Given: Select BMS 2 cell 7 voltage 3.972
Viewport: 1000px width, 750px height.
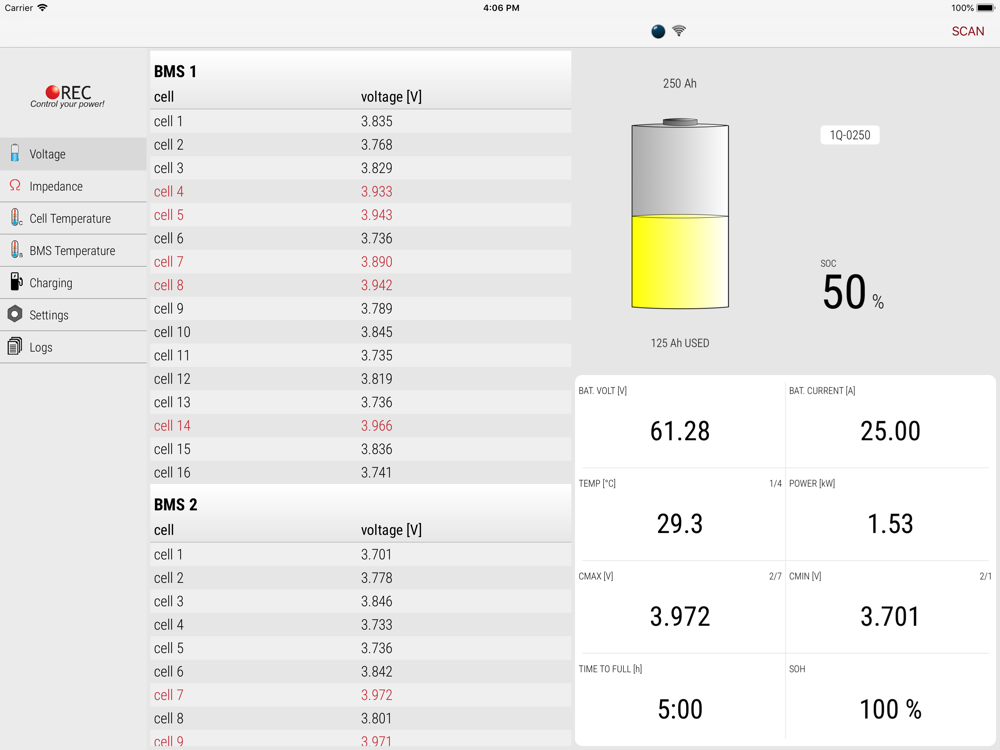Looking at the screenshot, I should 376,695.
